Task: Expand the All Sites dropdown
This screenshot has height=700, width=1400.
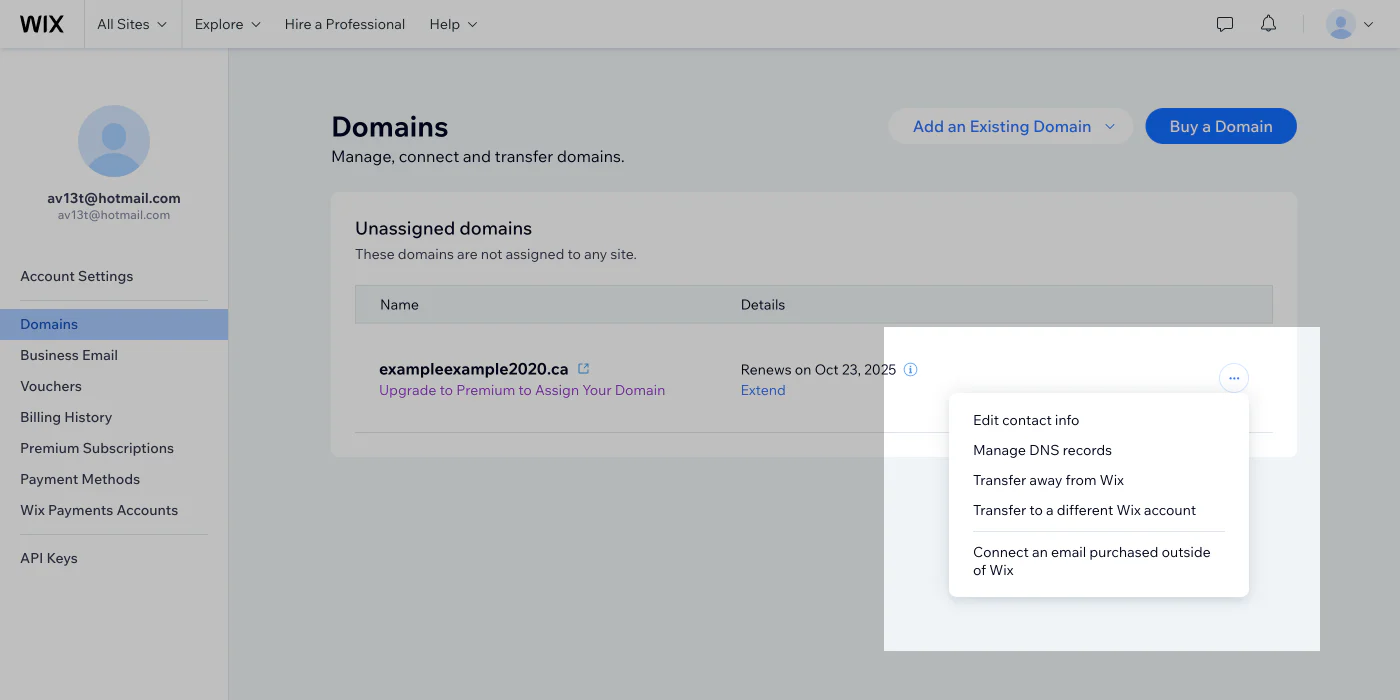Action: click(132, 23)
